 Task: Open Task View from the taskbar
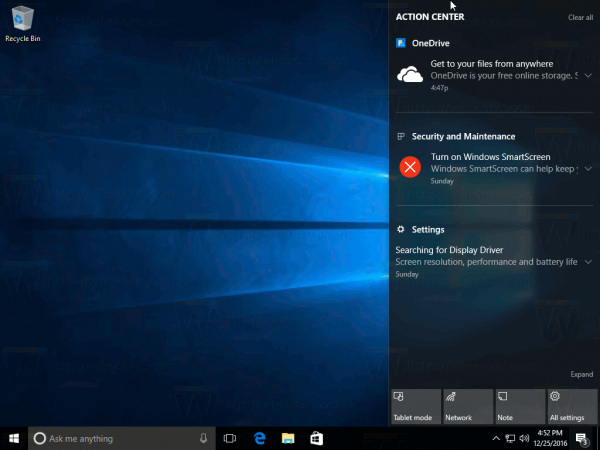click(230, 439)
